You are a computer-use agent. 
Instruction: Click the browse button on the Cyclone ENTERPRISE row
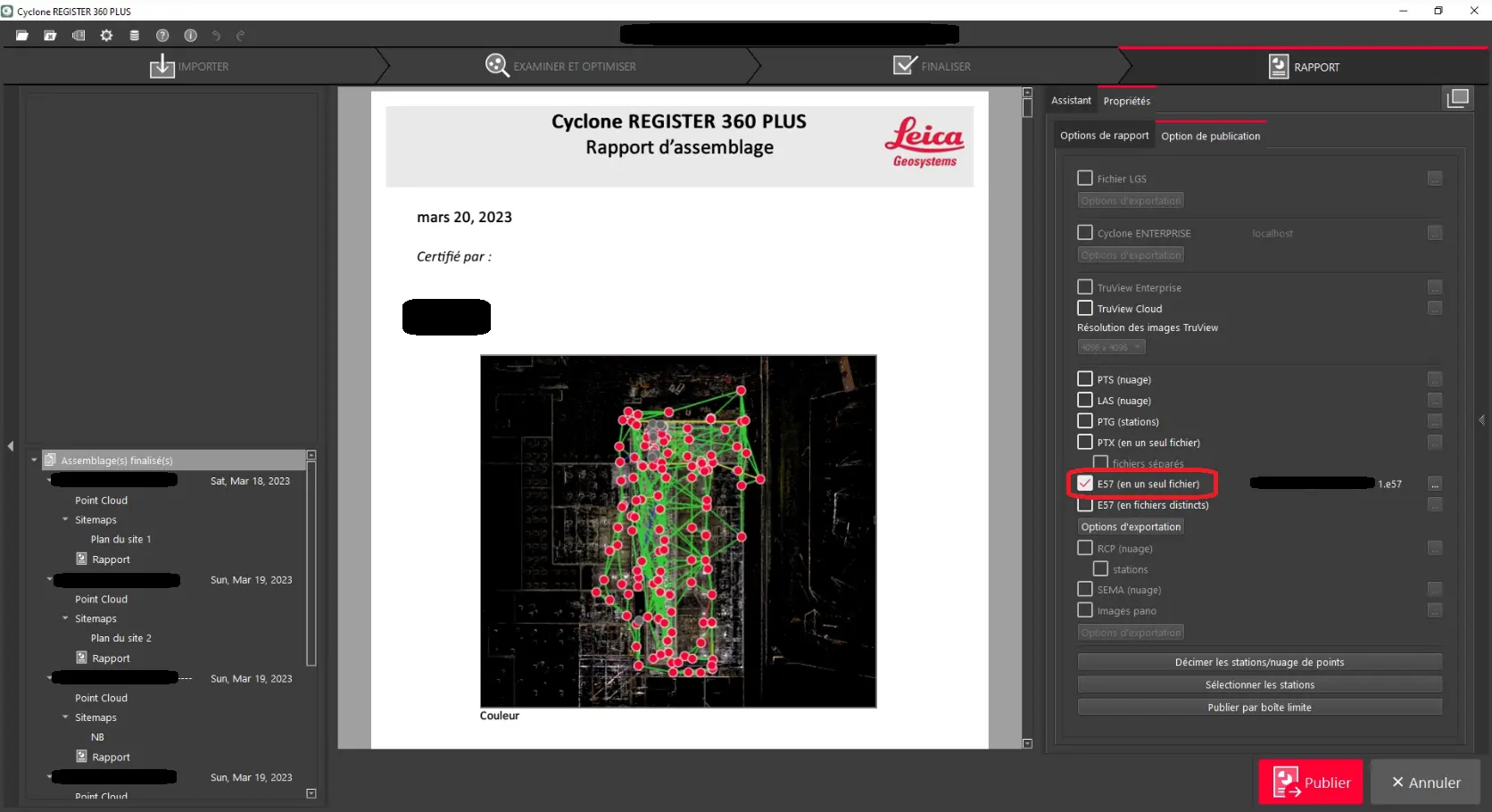coord(1435,233)
